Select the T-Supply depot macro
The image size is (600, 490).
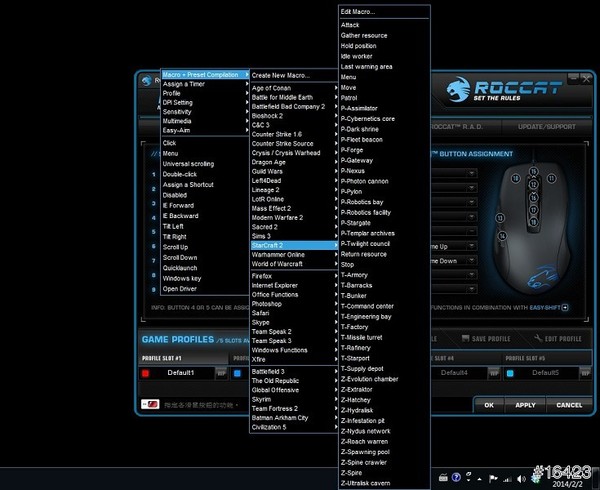tap(384, 369)
